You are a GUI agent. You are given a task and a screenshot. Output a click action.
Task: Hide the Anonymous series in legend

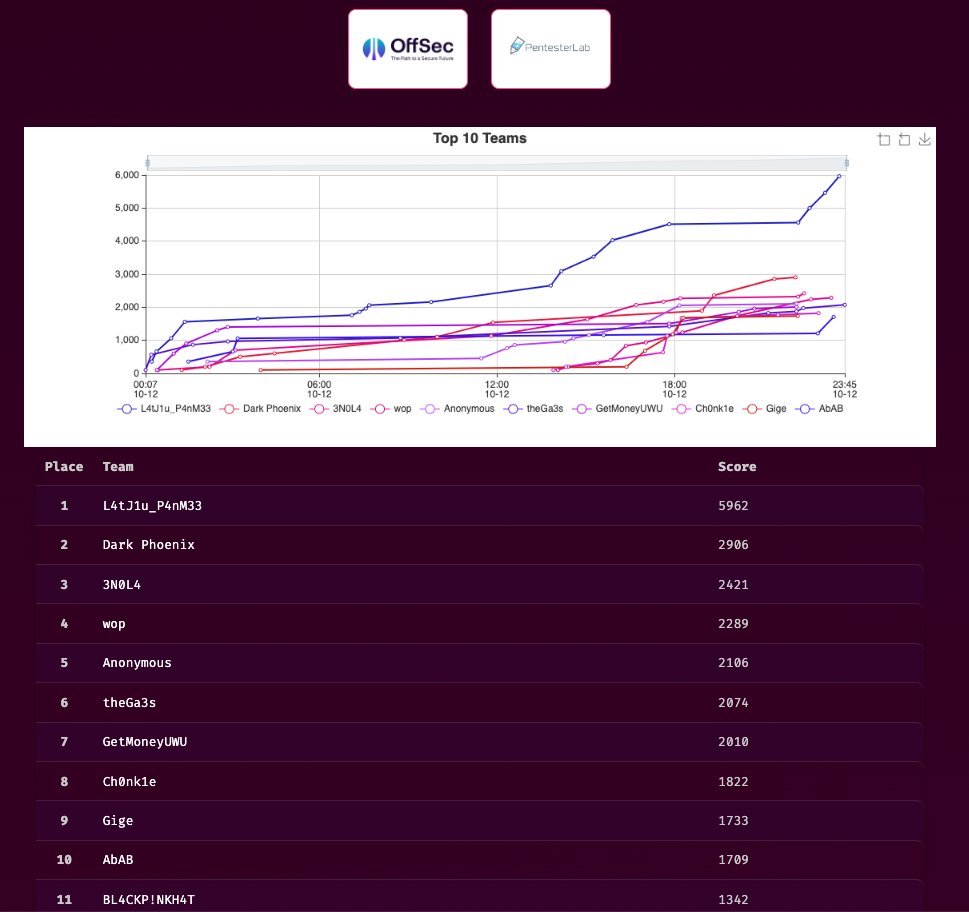coord(457,409)
